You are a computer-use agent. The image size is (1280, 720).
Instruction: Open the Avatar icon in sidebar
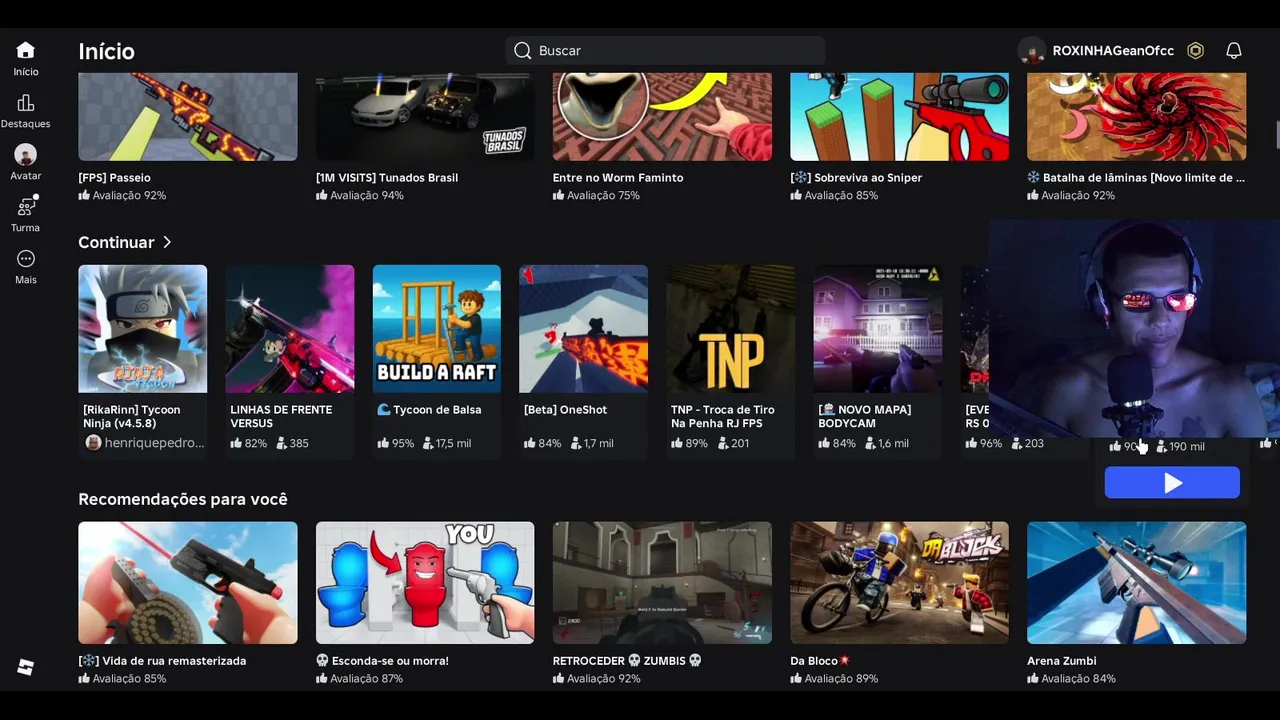[26, 155]
